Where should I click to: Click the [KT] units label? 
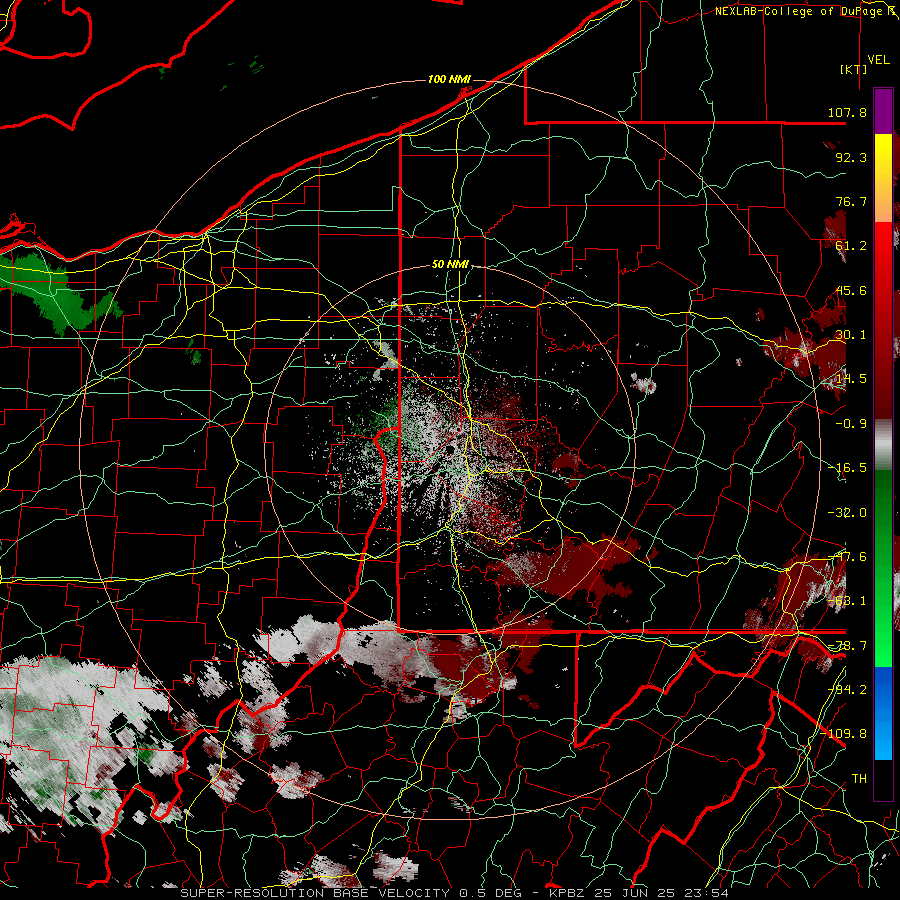point(854,69)
